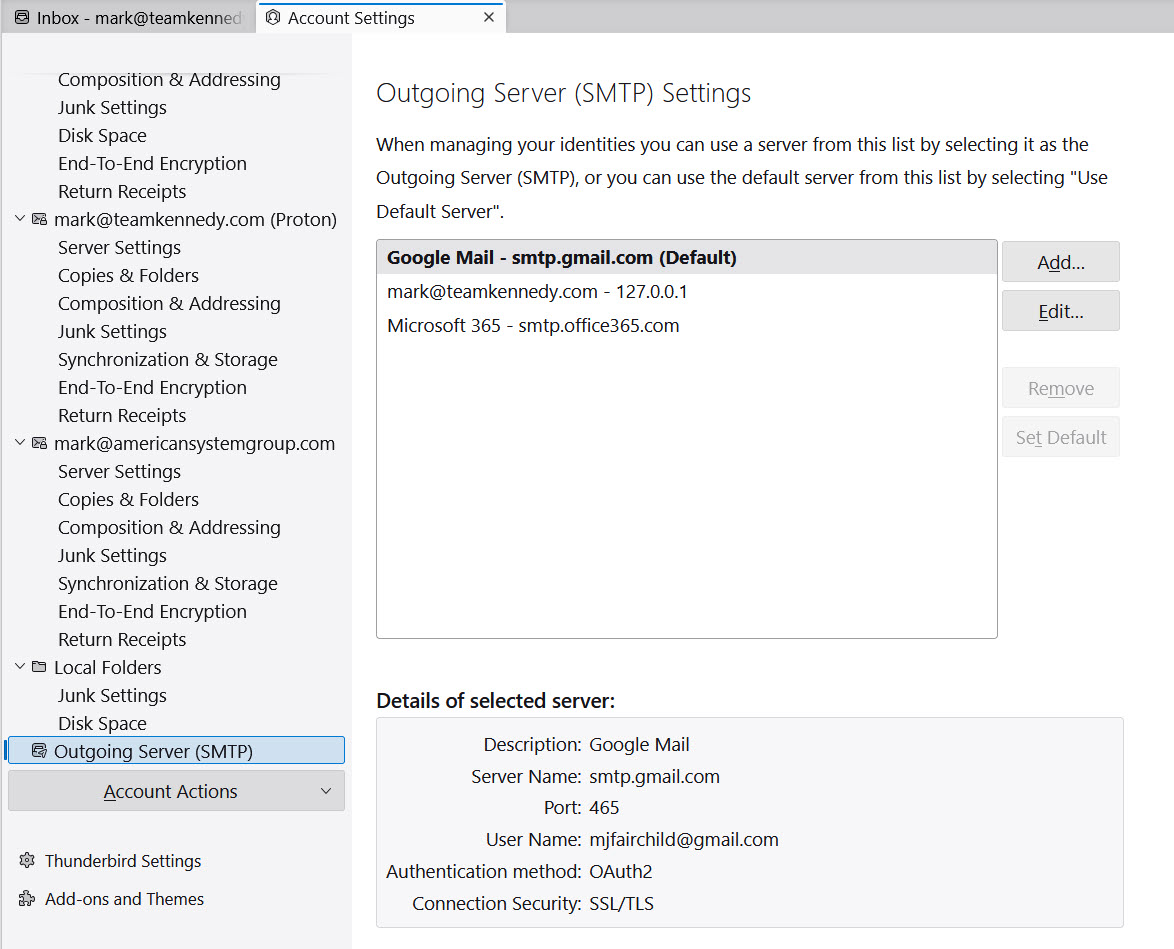
Task: Close the Account Settings tab
Action: (x=489, y=18)
